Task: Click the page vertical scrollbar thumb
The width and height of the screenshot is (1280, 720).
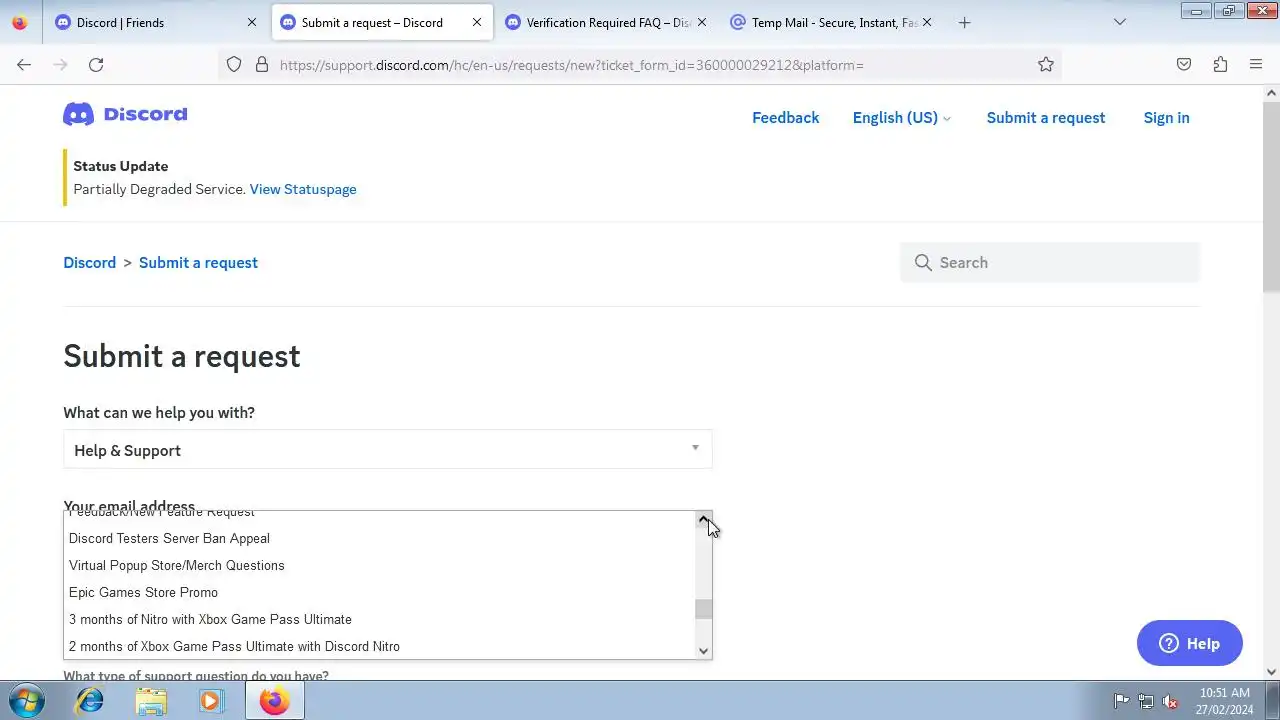Action: point(1271,196)
